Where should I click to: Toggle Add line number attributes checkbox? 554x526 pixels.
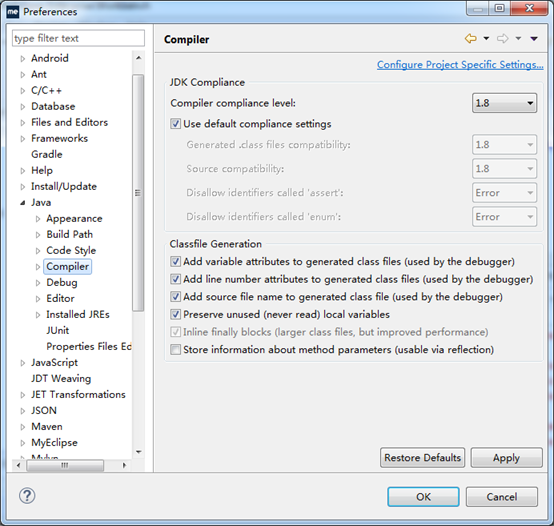[175, 279]
